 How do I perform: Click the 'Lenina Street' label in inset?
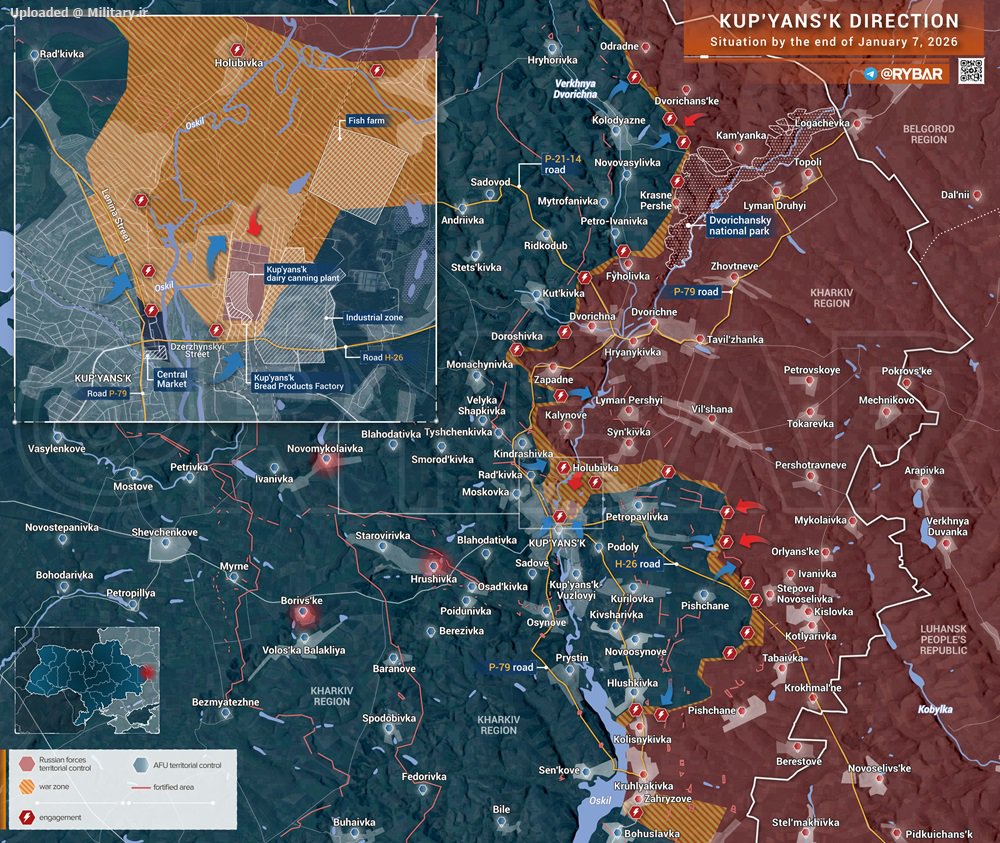click(x=116, y=216)
